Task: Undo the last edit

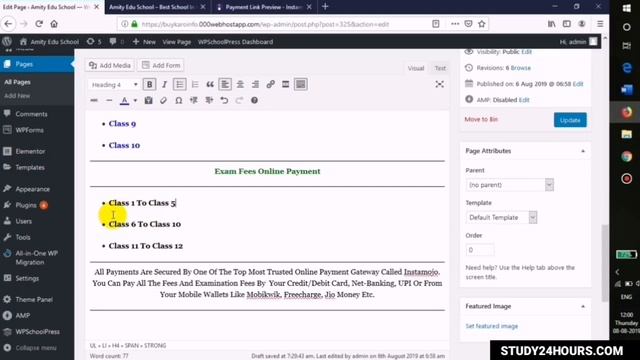Action: (224, 100)
